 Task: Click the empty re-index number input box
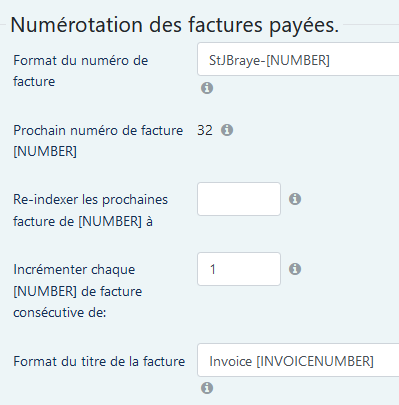point(239,199)
